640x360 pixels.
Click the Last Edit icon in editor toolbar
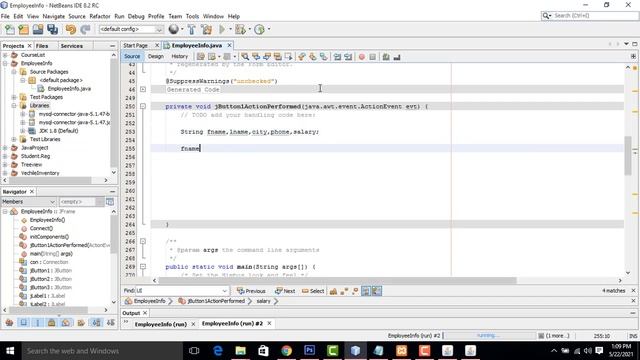(x=201, y=57)
